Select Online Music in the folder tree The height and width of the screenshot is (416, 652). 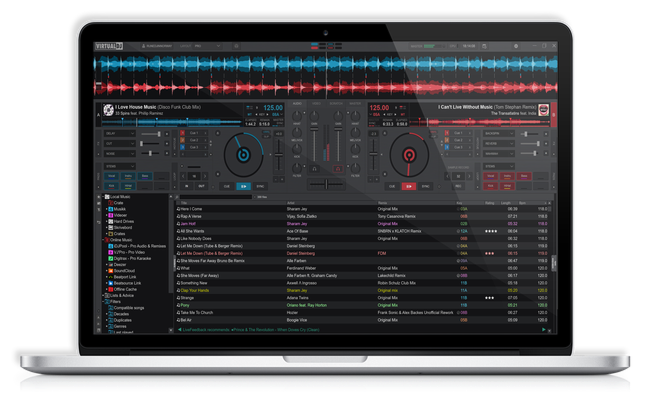pyautogui.click(x=119, y=240)
